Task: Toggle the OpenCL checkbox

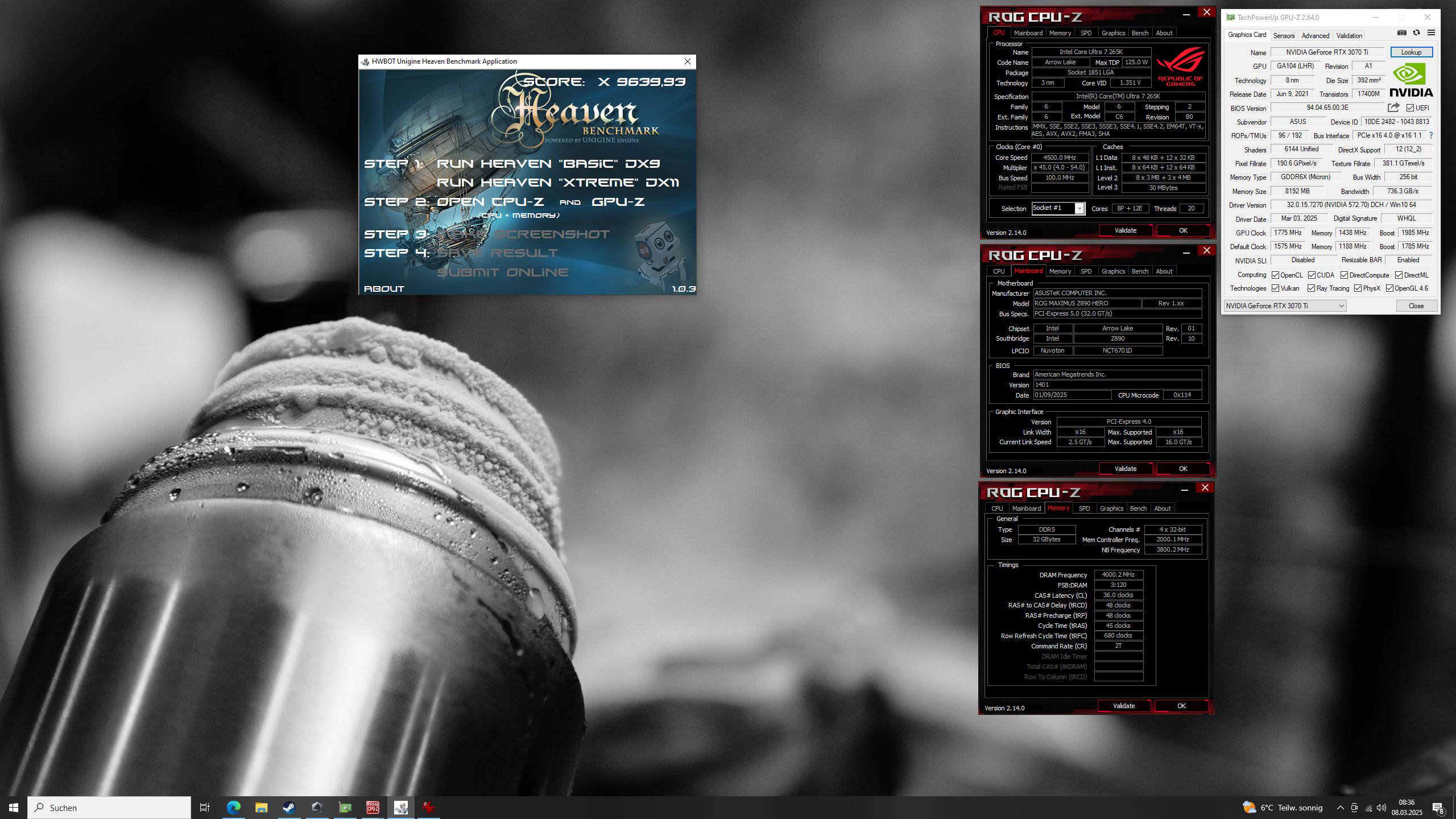Action: tap(1276, 275)
